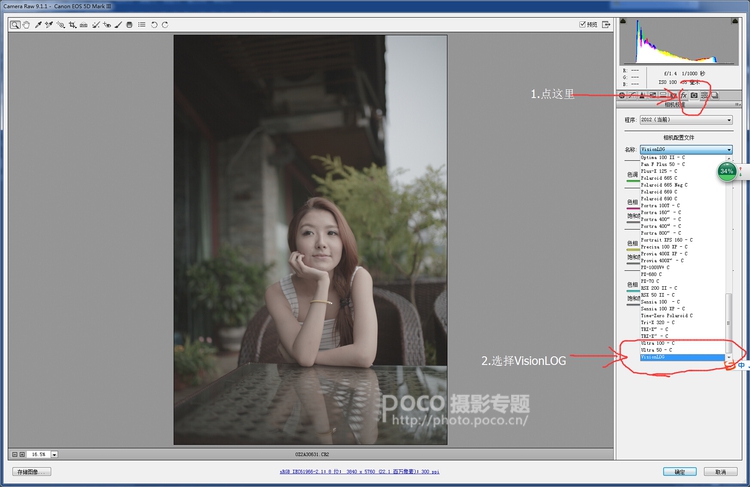This screenshot has height=487, width=750.
Task: Select the White Balance eyedropper tool
Action: 38,24
